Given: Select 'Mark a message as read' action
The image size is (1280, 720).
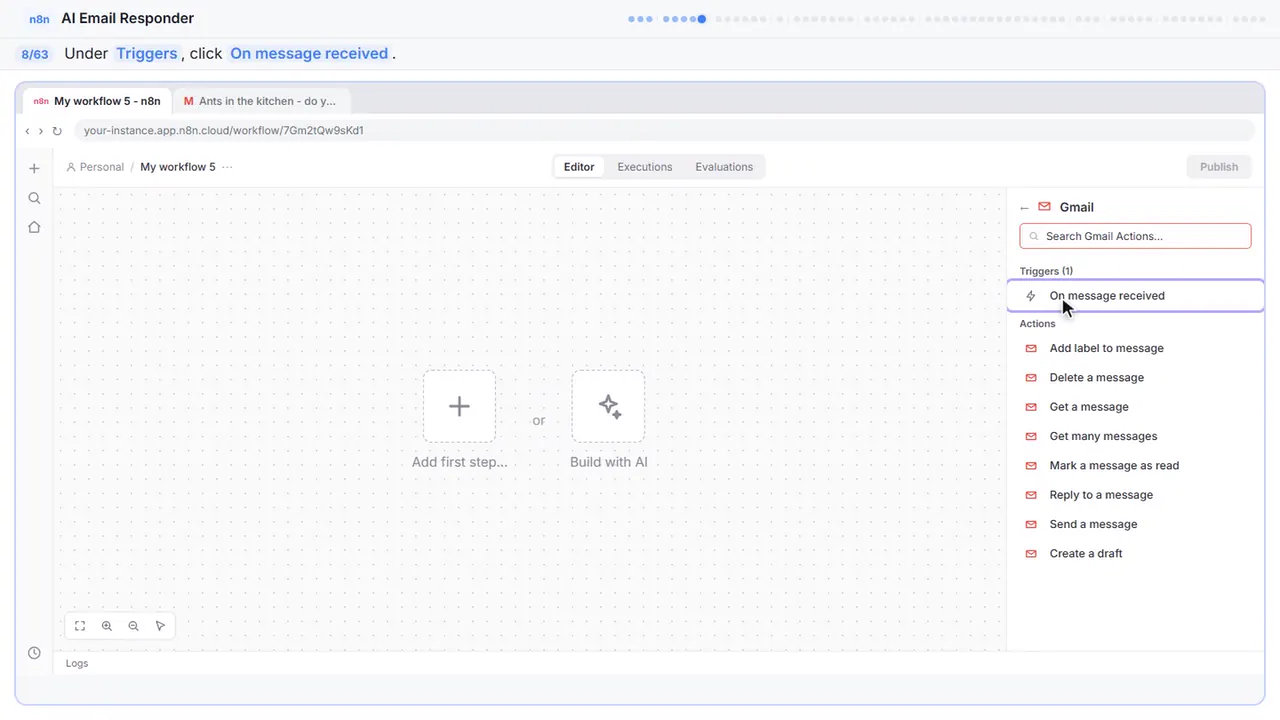Looking at the screenshot, I should [1135, 466].
